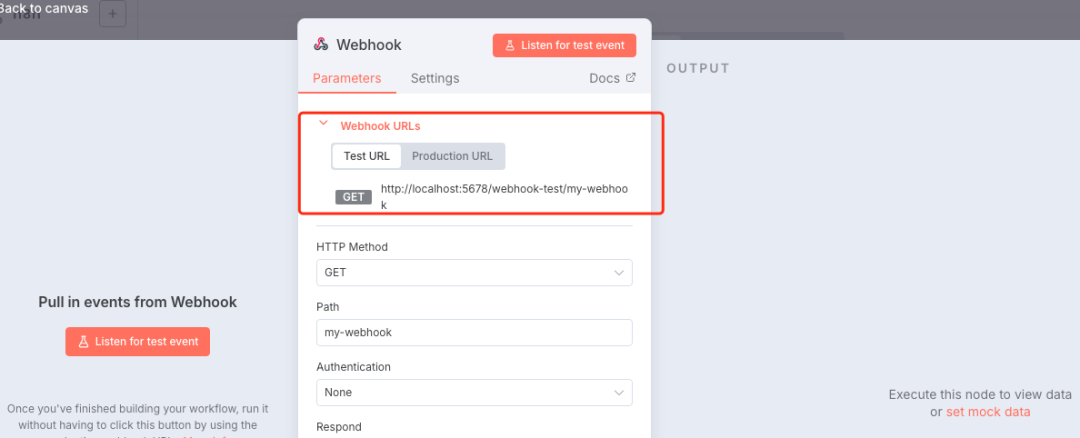Click the Webhook URLs section label
Screen dimensions: 1080x438
tap(380, 126)
